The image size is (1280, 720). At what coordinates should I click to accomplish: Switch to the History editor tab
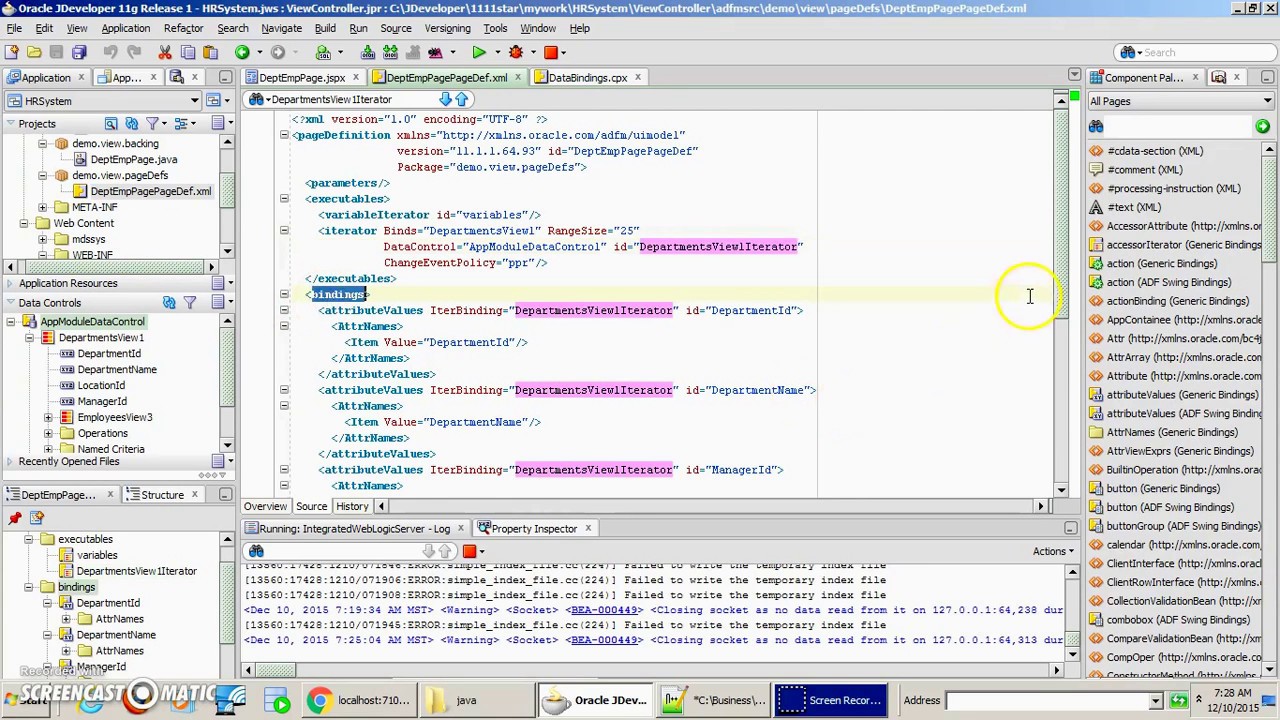coord(352,507)
